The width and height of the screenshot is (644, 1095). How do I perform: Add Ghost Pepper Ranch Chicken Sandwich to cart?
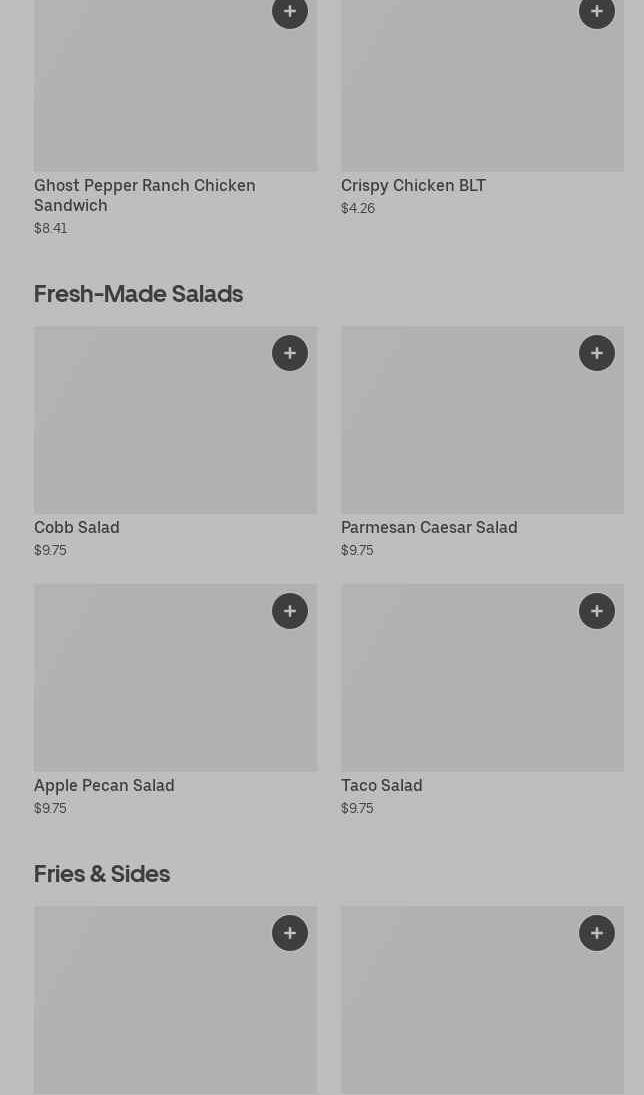289,12
